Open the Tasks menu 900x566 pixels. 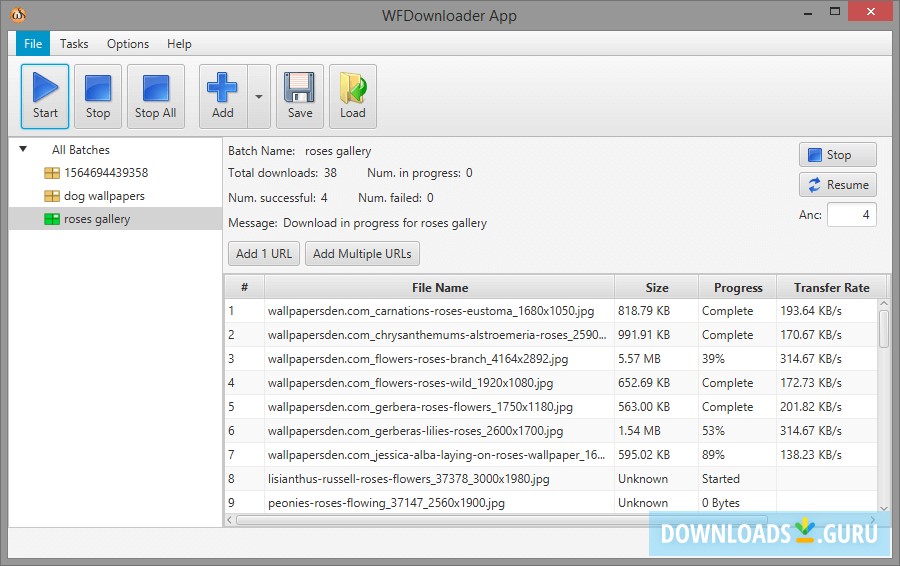(x=74, y=44)
